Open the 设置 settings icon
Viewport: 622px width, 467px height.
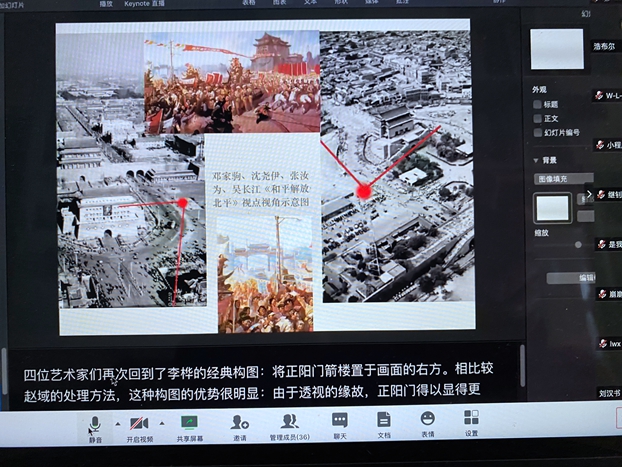471,417
